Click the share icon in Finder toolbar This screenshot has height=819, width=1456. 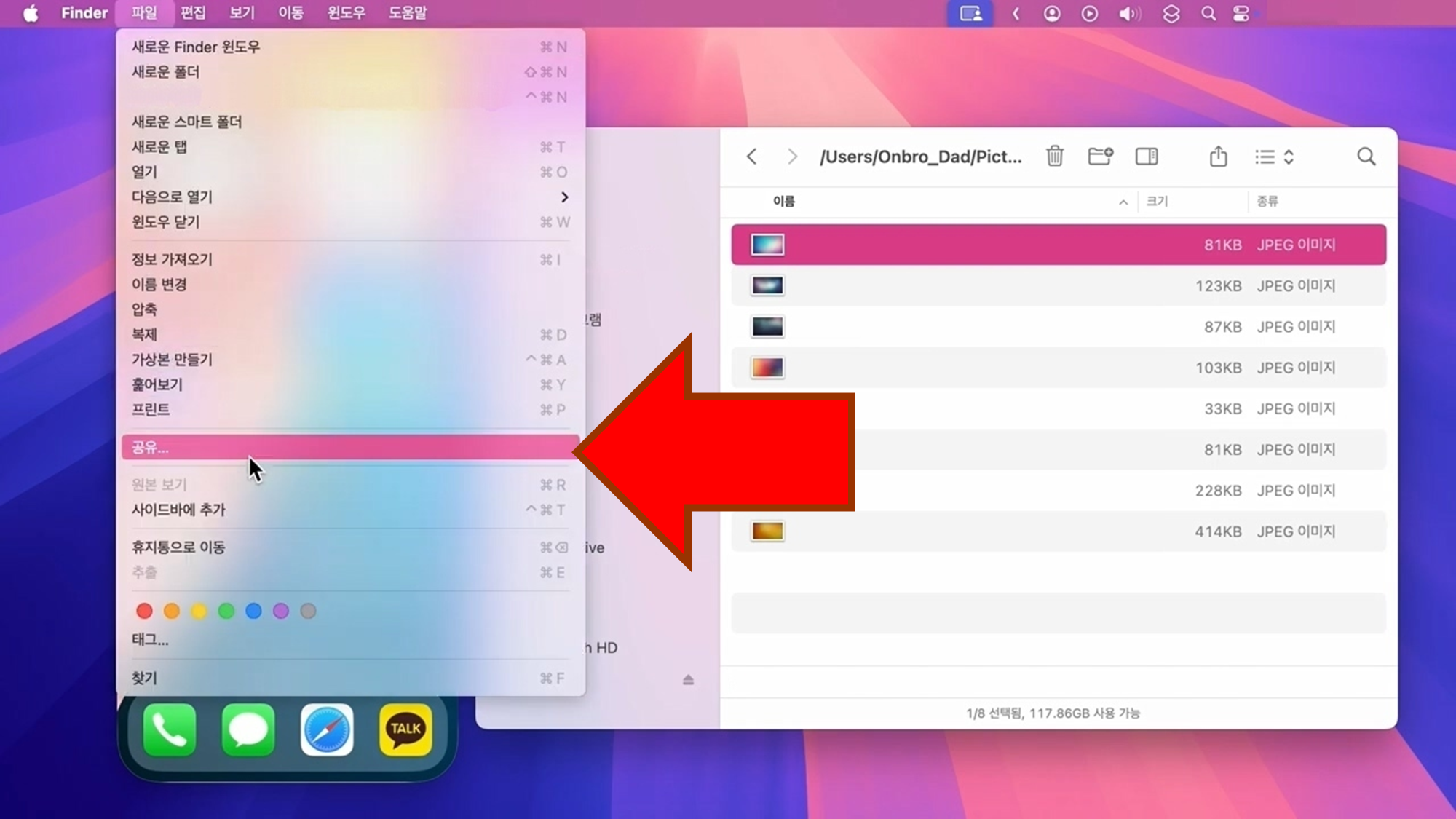click(1218, 157)
